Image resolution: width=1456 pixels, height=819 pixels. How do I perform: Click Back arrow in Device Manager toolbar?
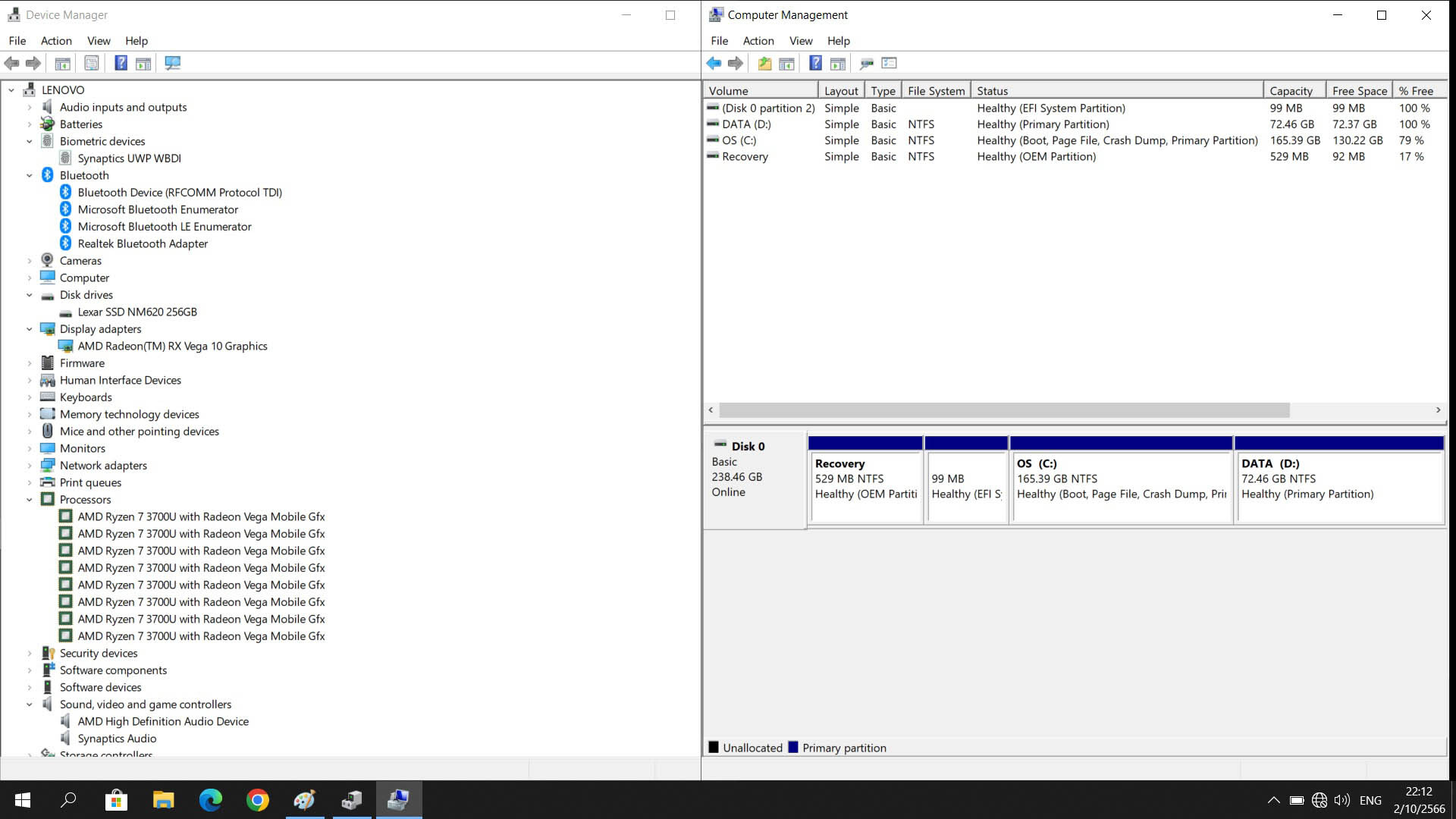11,64
